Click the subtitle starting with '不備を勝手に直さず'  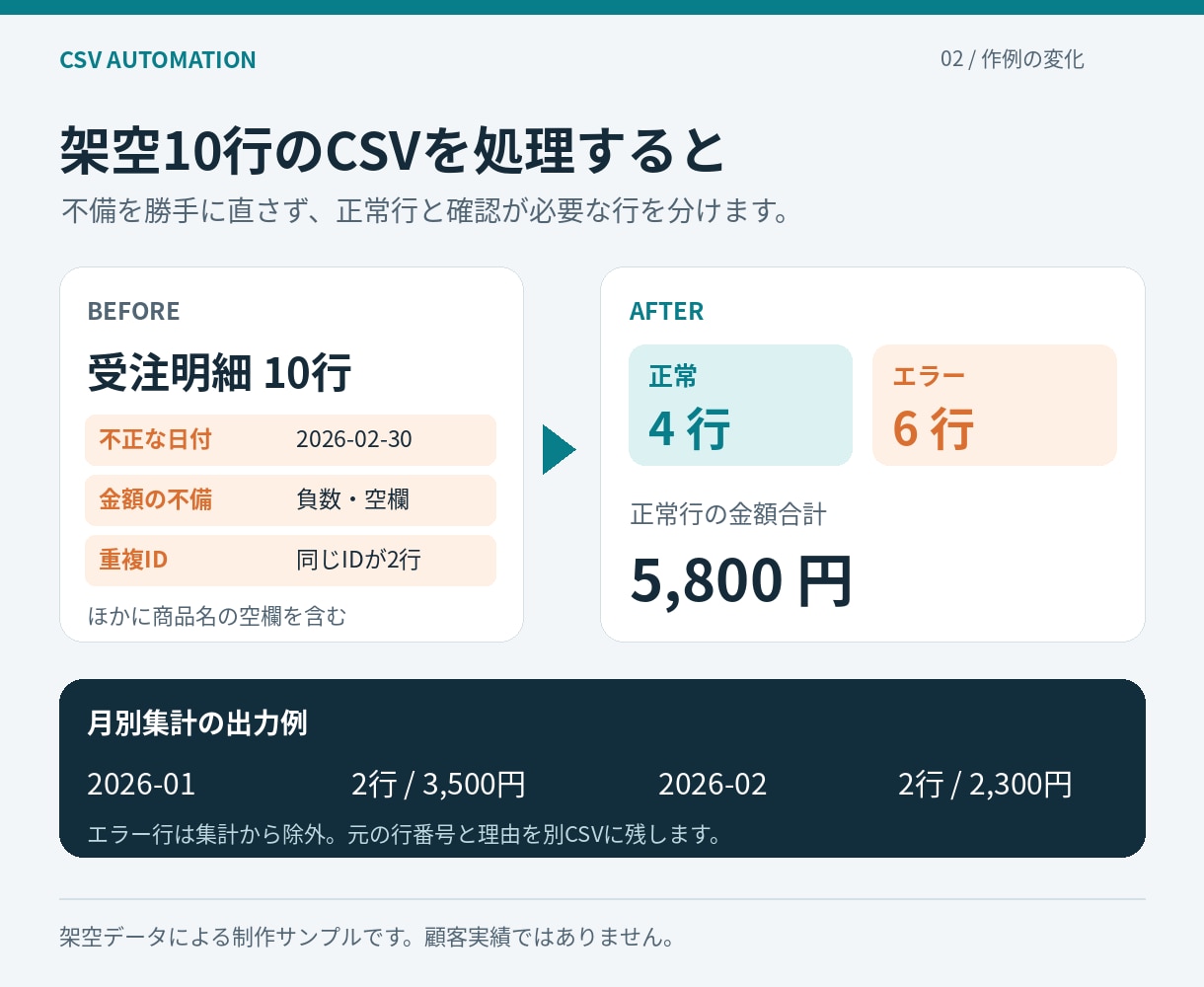426,211
